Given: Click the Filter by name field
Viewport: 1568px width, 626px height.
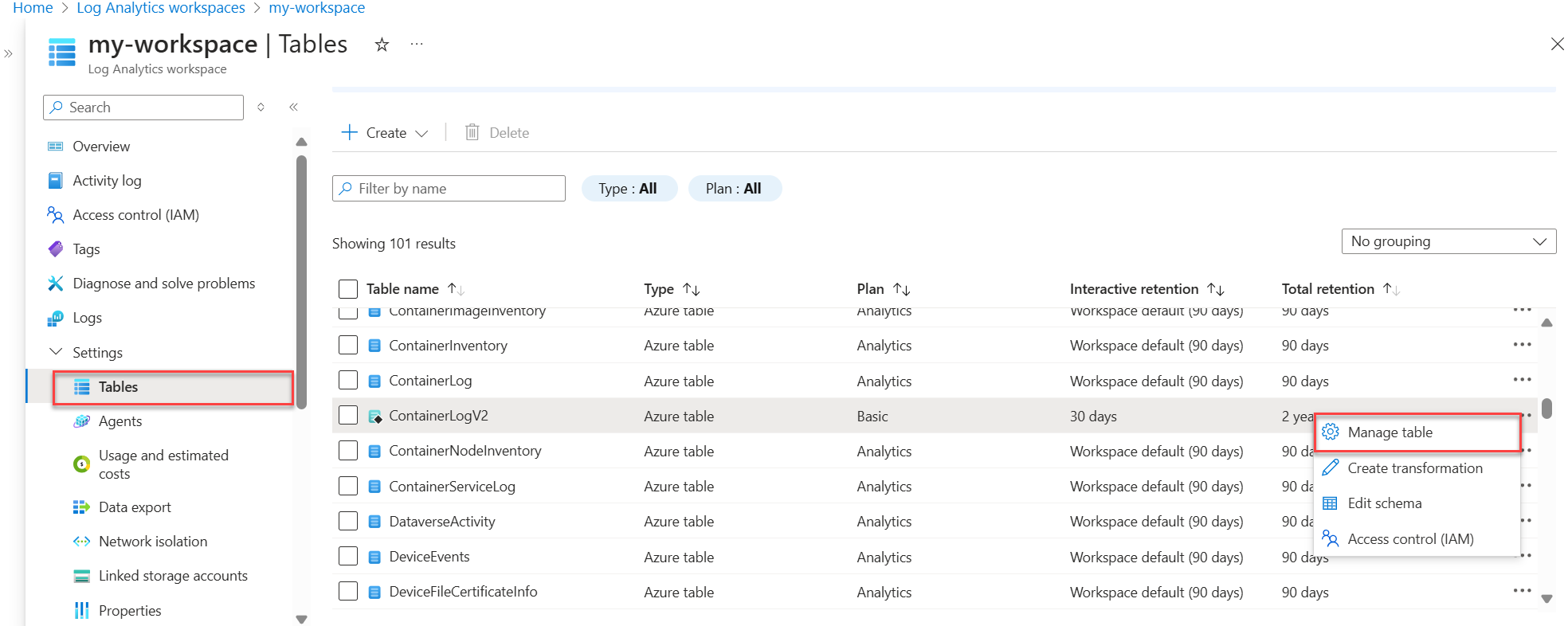Looking at the screenshot, I should (449, 189).
